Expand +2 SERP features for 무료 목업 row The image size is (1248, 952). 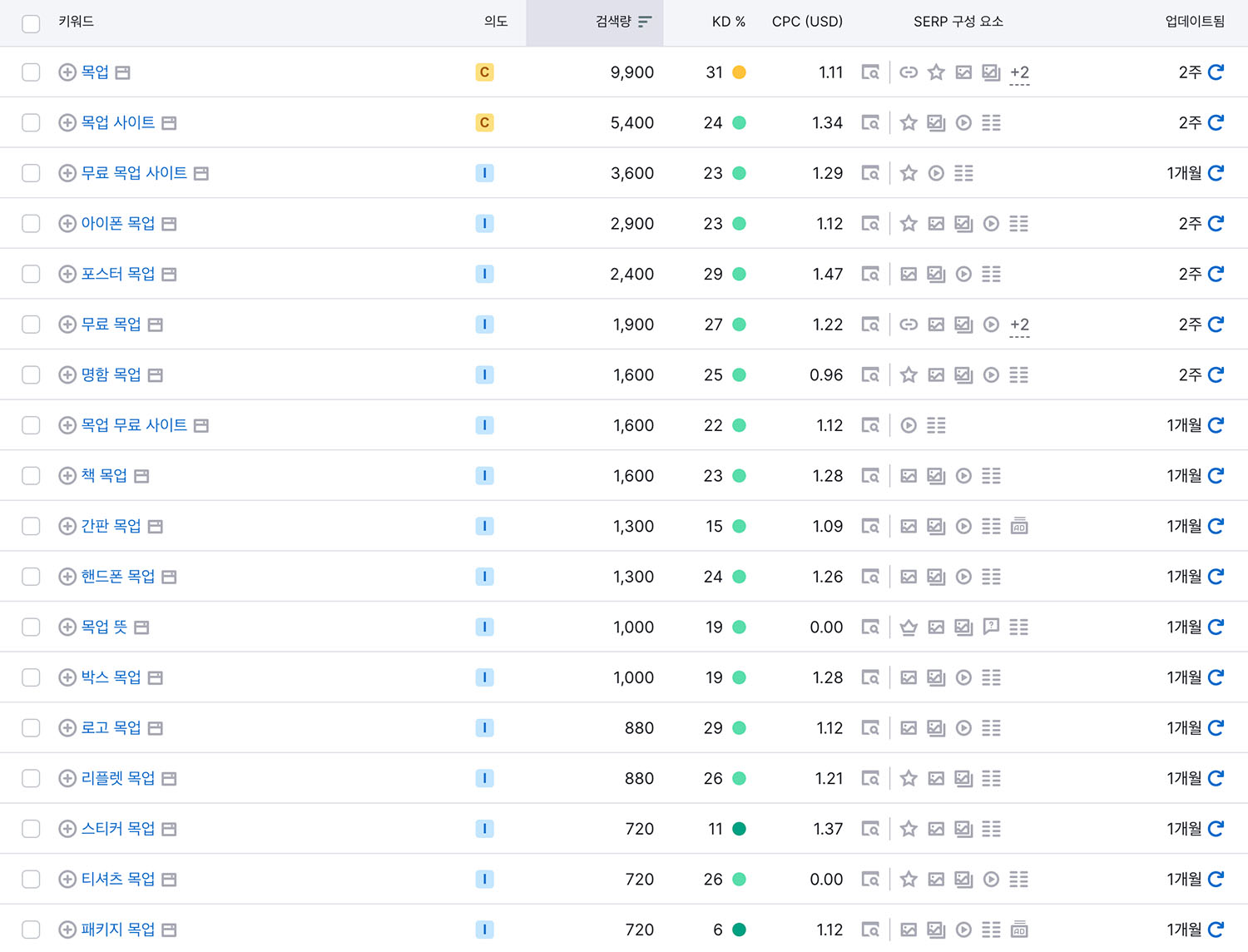tap(1019, 325)
